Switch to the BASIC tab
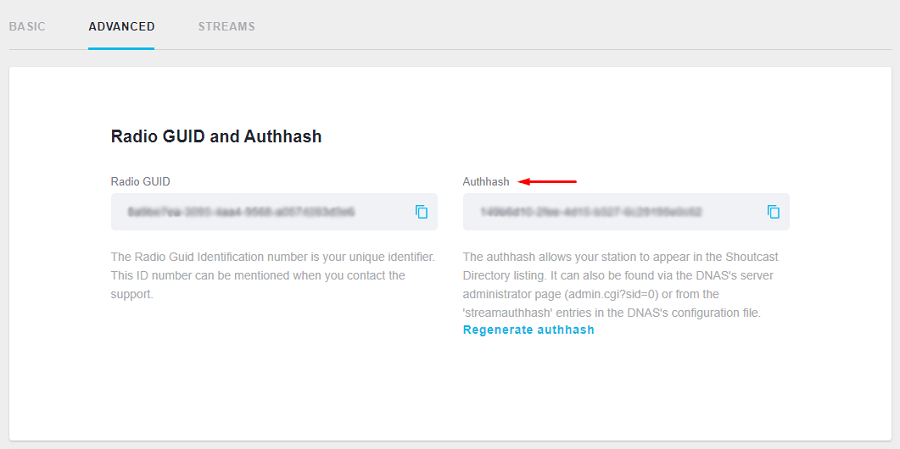The width and height of the screenshot is (900, 449). [28, 26]
